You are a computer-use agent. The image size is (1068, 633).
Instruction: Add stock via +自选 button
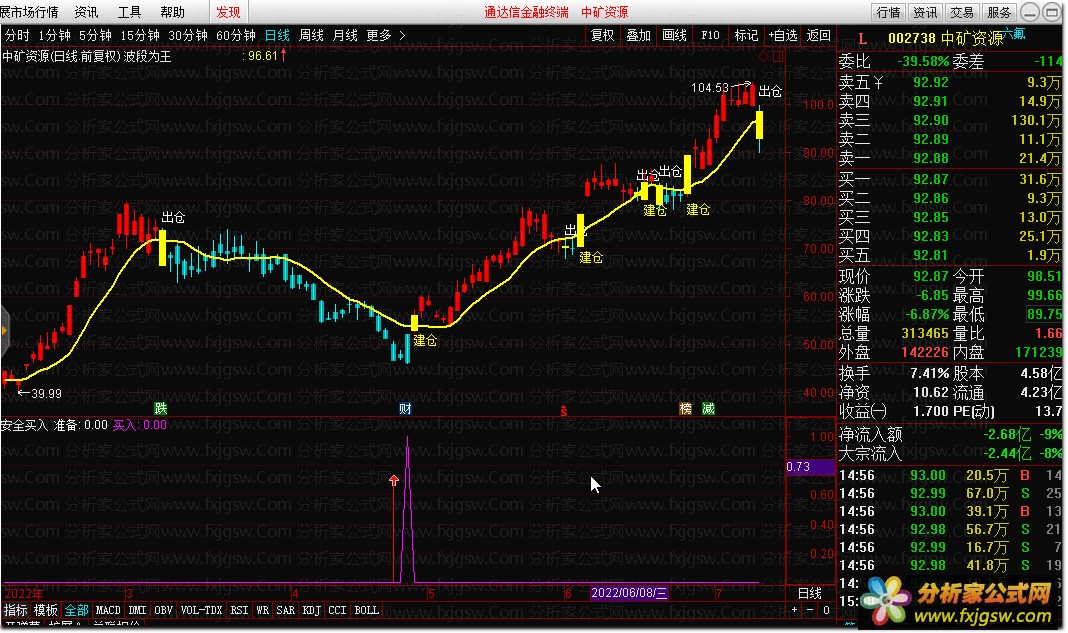pyautogui.click(x=783, y=35)
